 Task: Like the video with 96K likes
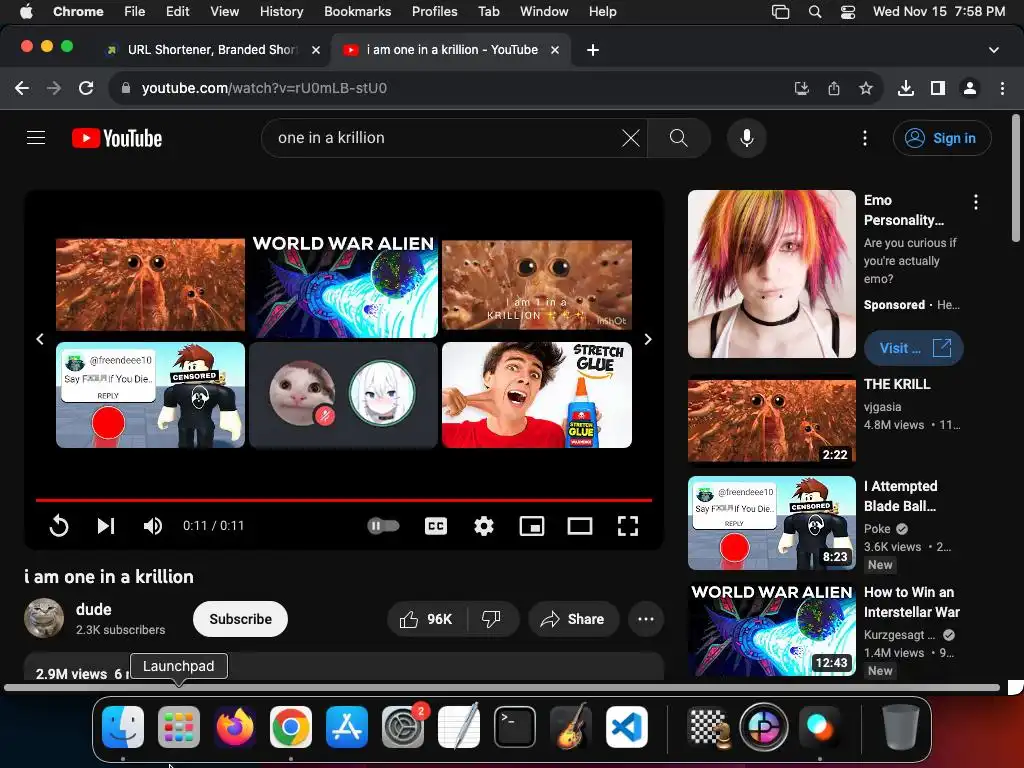tap(427, 619)
